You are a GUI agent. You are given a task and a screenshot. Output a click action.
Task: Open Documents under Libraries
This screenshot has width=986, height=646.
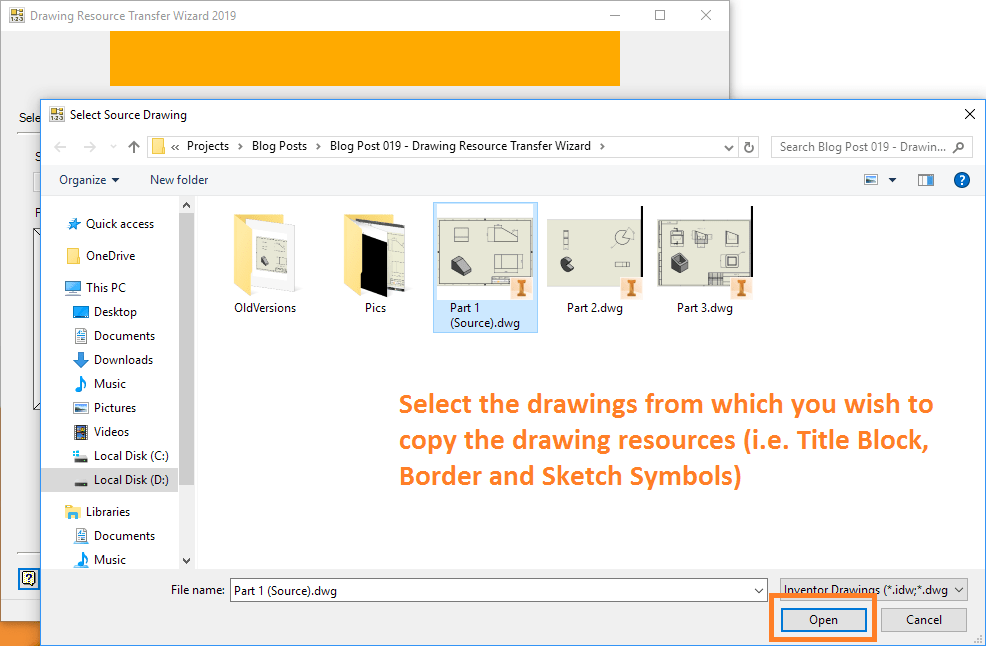(x=125, y=536)
